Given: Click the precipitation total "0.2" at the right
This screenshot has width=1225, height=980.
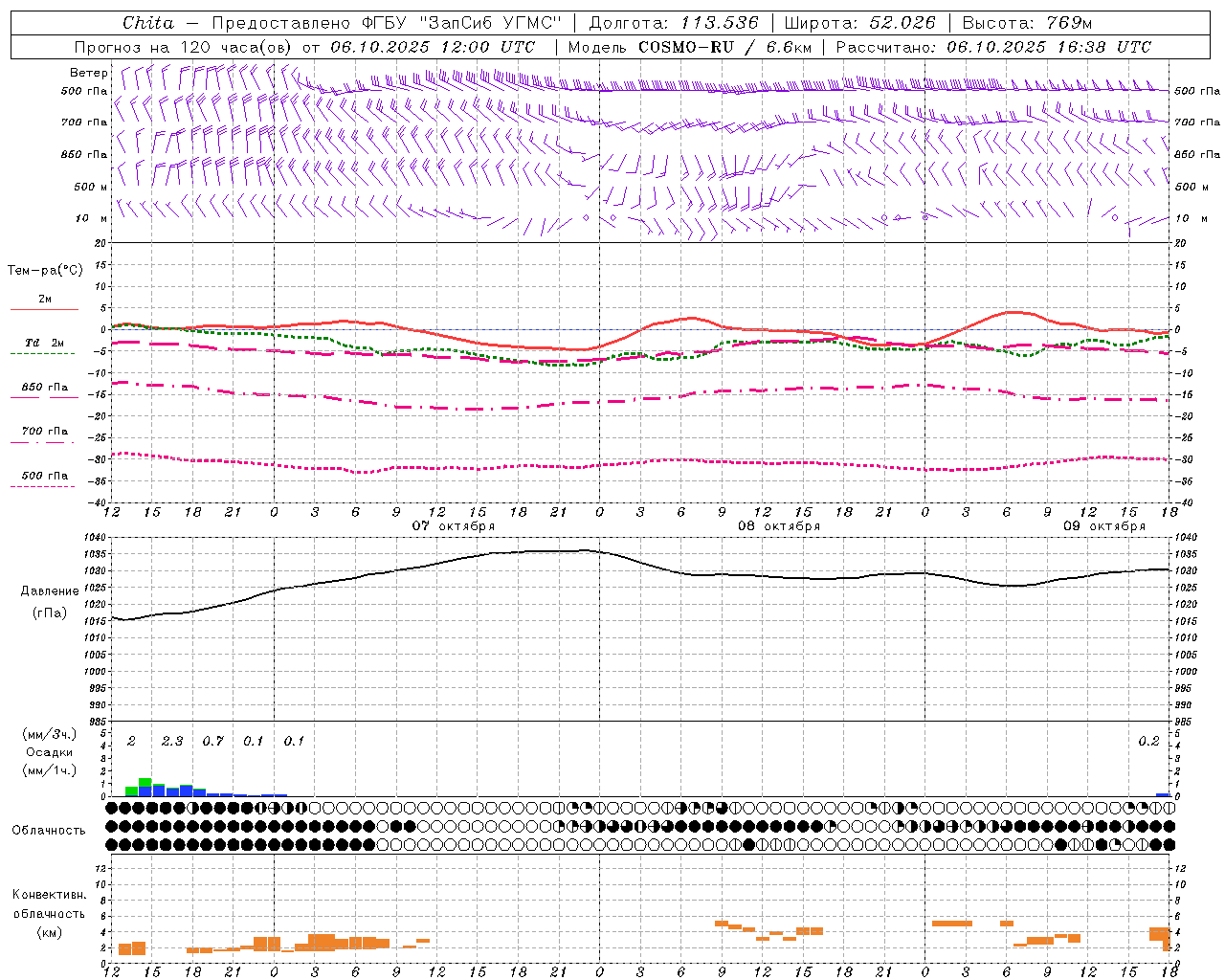Looking at the screenshot, I should (1148, 742).
